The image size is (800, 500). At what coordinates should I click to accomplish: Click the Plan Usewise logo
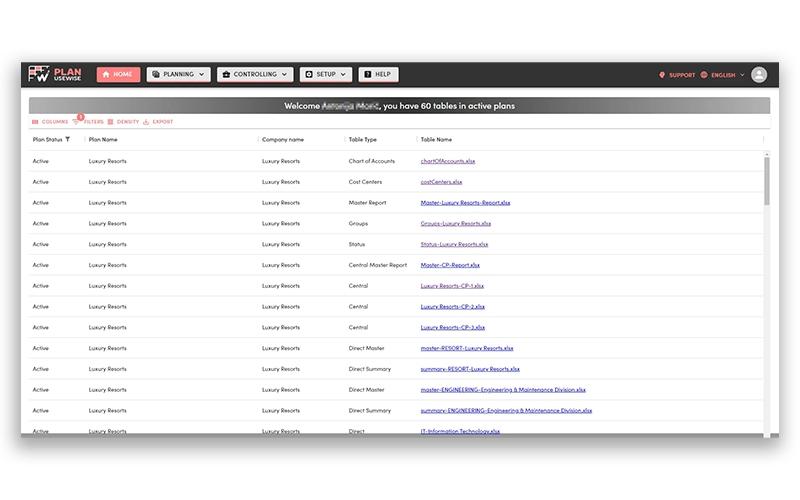(x=55, y=74)
